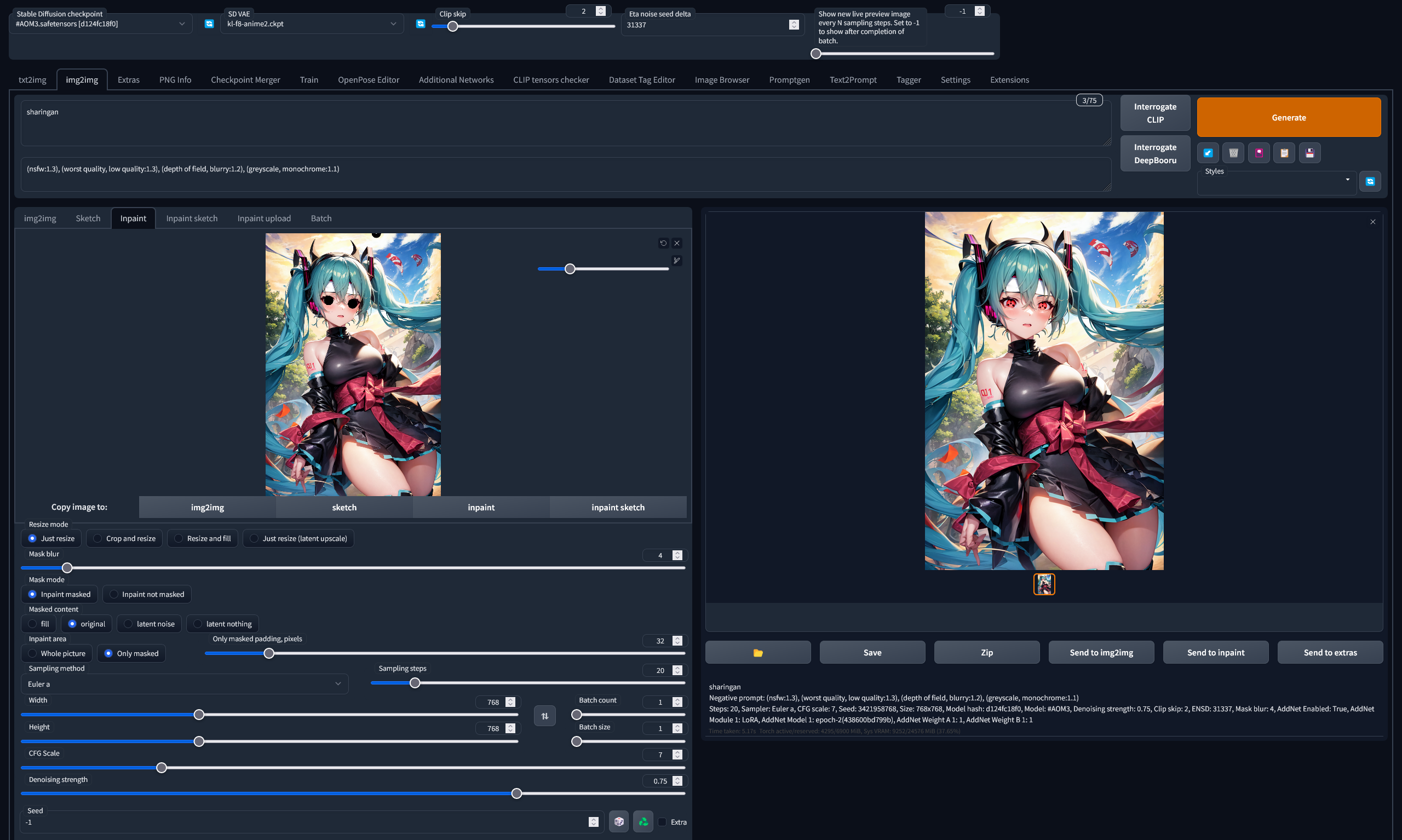Close the output image preview

point(1372,222)
